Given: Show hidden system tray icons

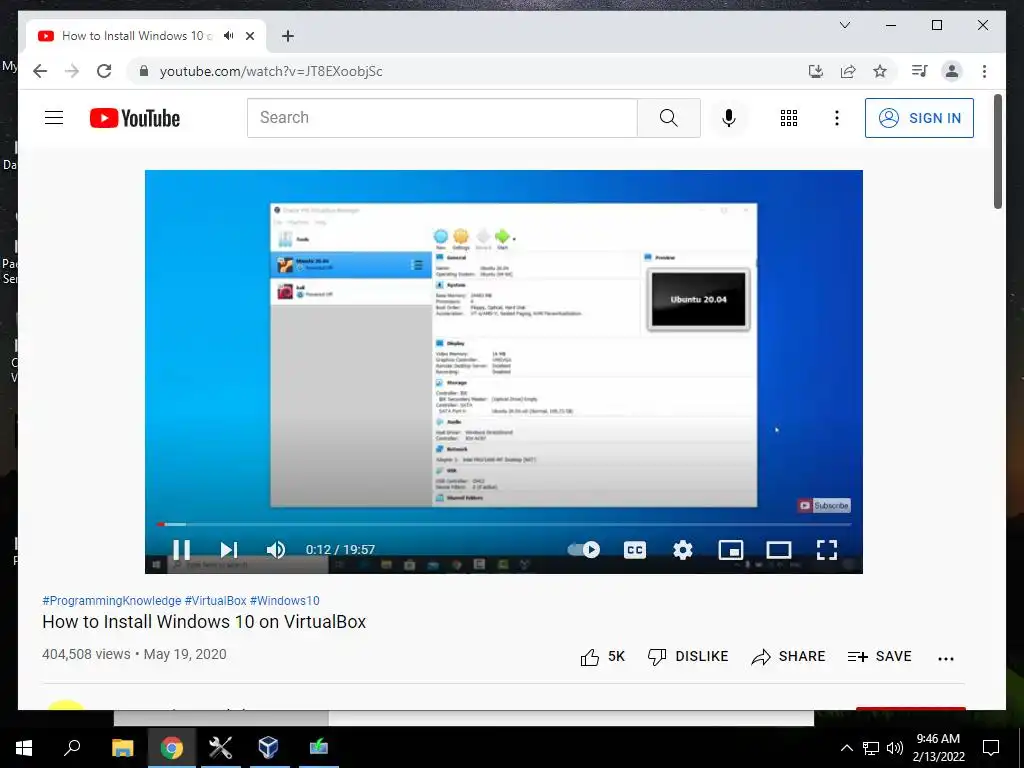Looking at the screenshot, I should tap(846, 748).
